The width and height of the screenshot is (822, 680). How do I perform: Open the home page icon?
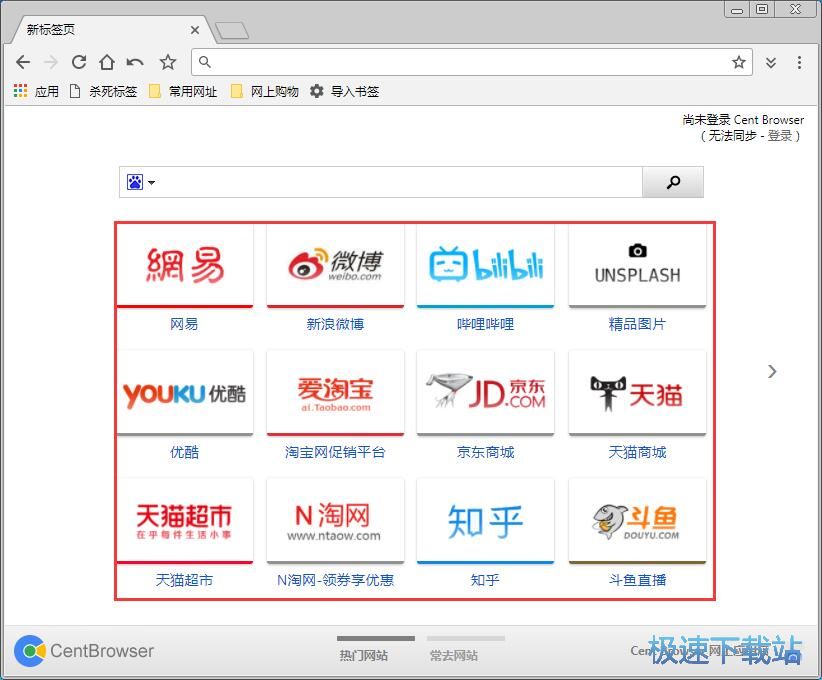(x=107, y=62)
